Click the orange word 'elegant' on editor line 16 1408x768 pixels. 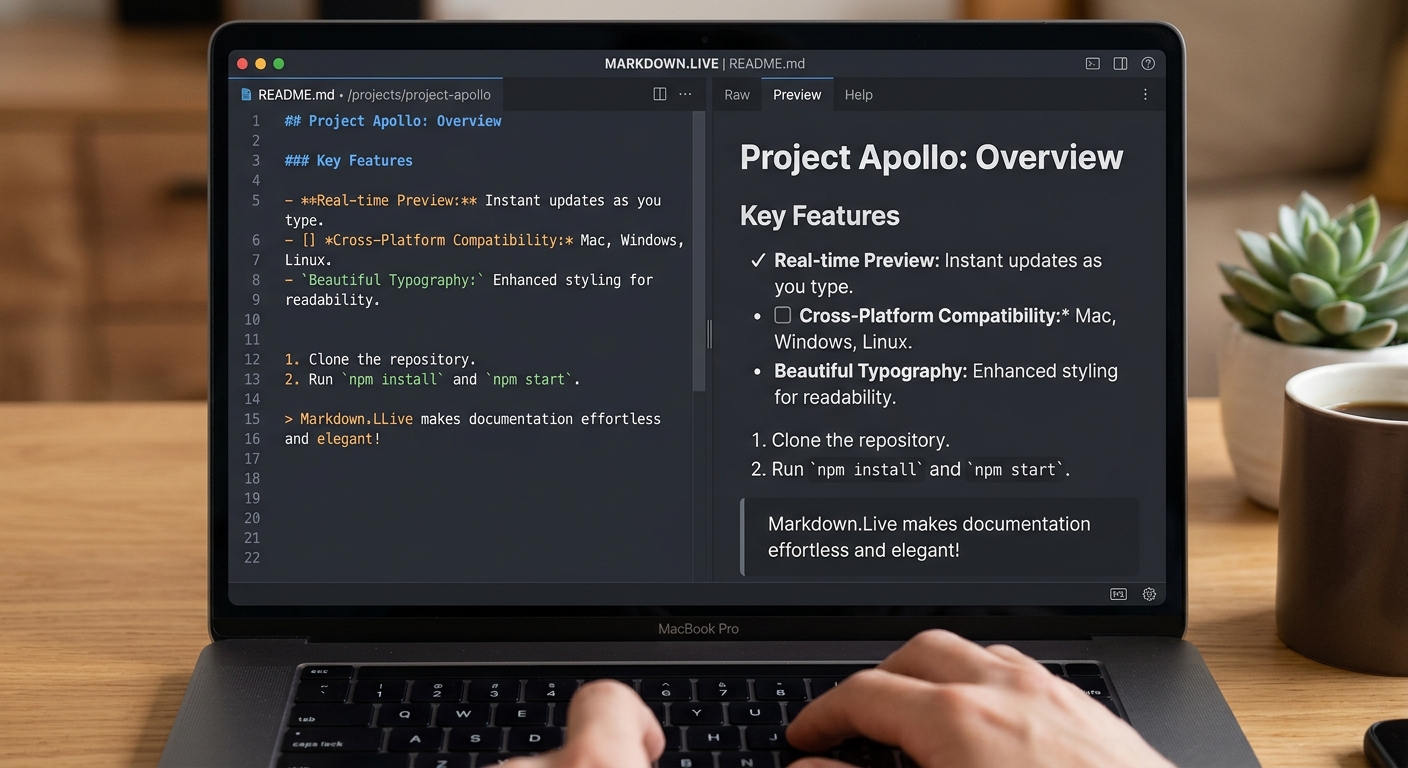coord(345,439)
